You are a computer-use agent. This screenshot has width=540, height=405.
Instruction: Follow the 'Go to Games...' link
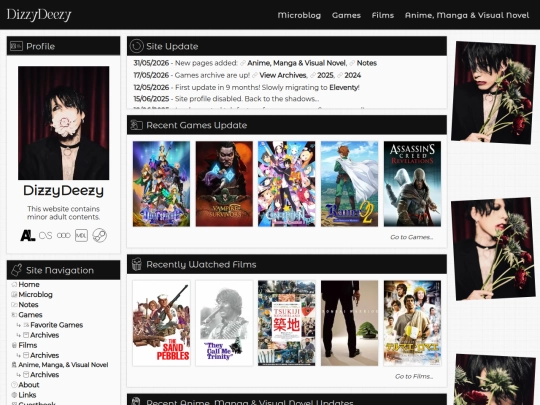(x=412, y=237)
